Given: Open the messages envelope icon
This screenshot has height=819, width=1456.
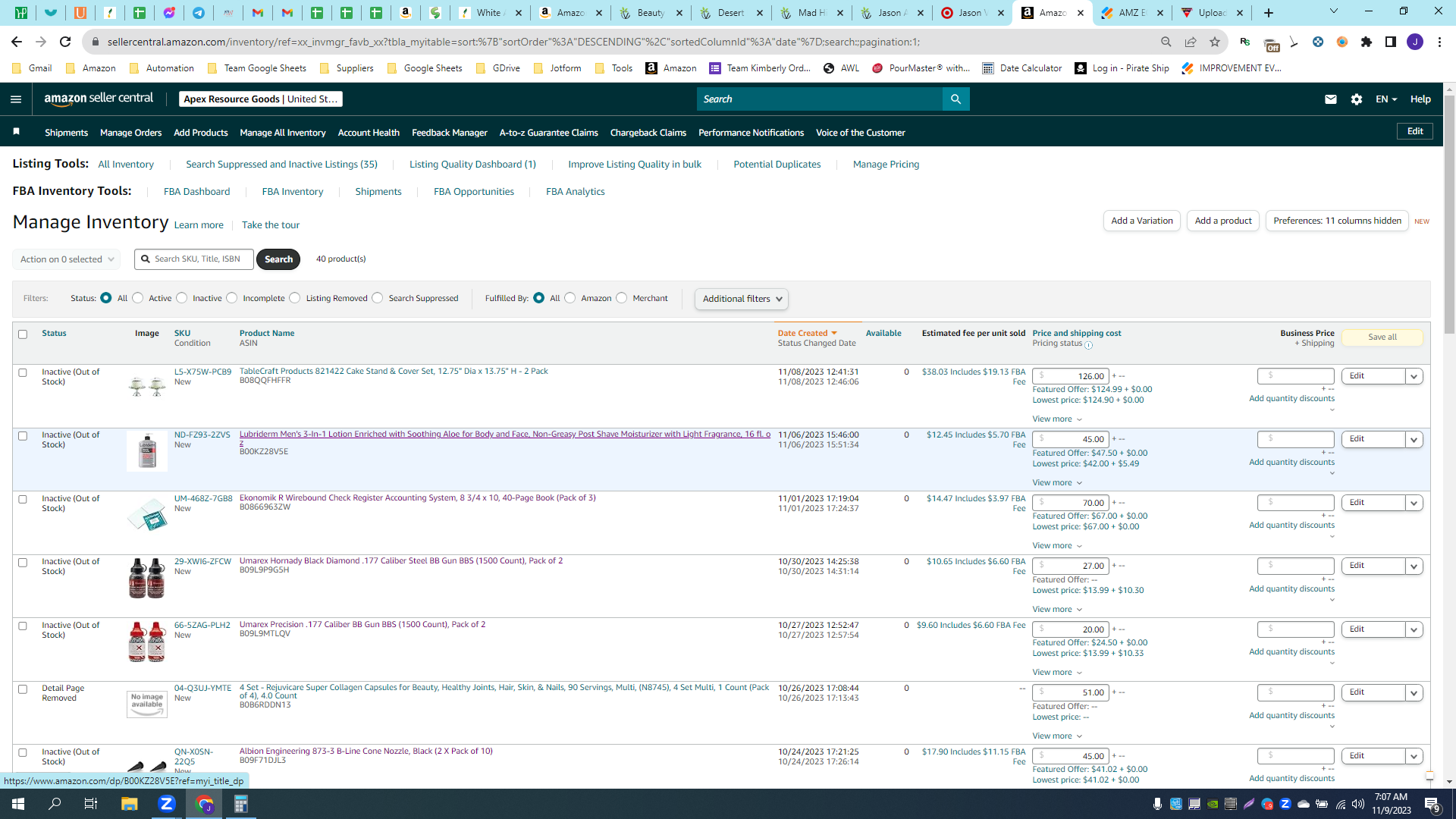Looking at the screenshot, I should (x=1331, y=99).
